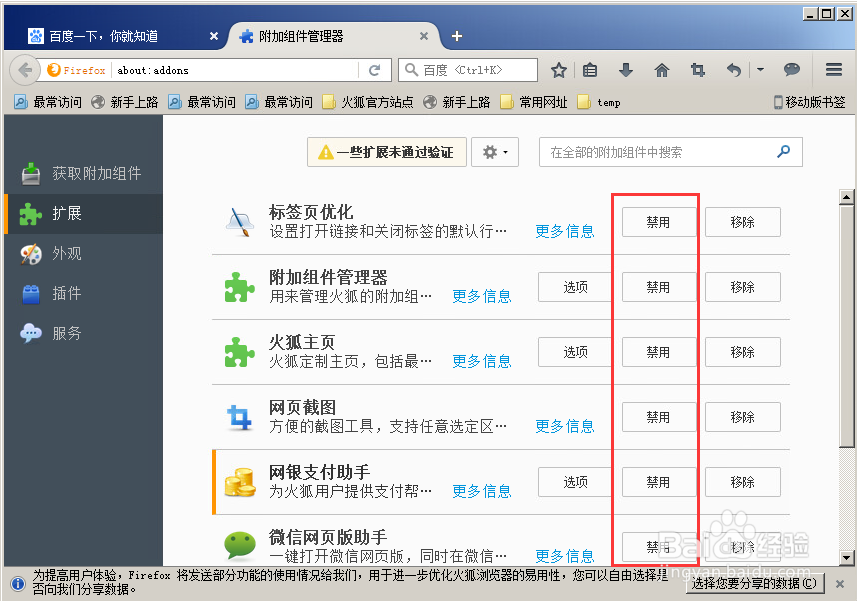Select the 插件 sidebar category
Screen dimensions: 857x601
[83, 293]
